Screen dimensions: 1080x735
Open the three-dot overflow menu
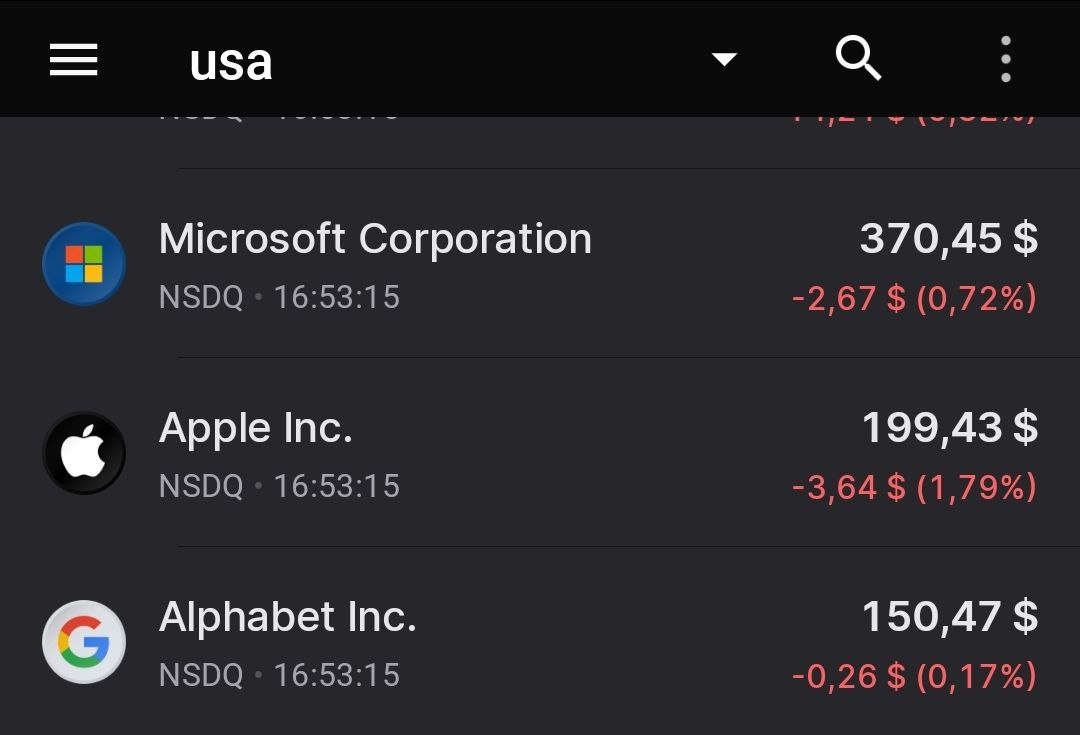1005,60
